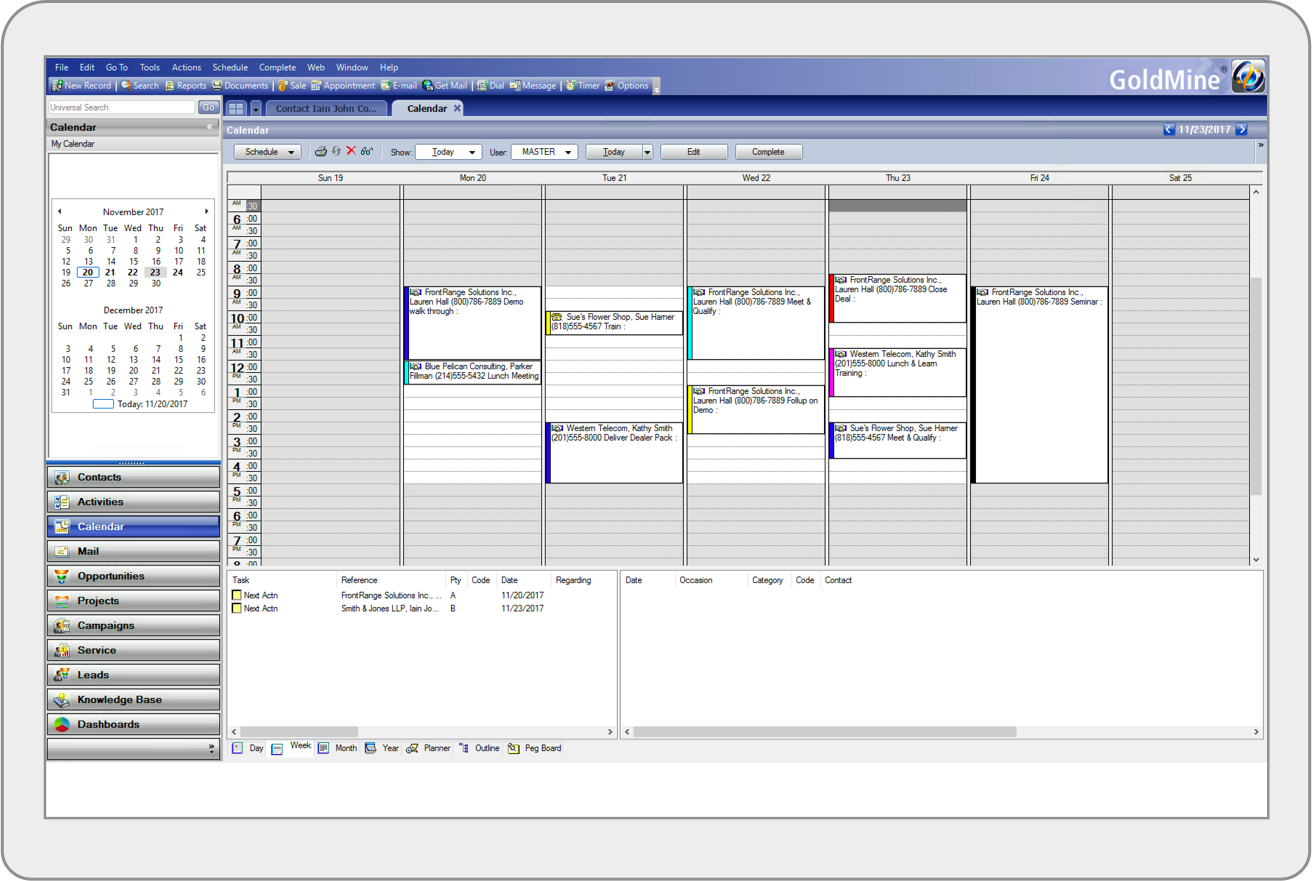This screenshot has height=881, width=1312.
Task: Go to next date arrow beside 11/23/2017
Action: click(1242, 130)
